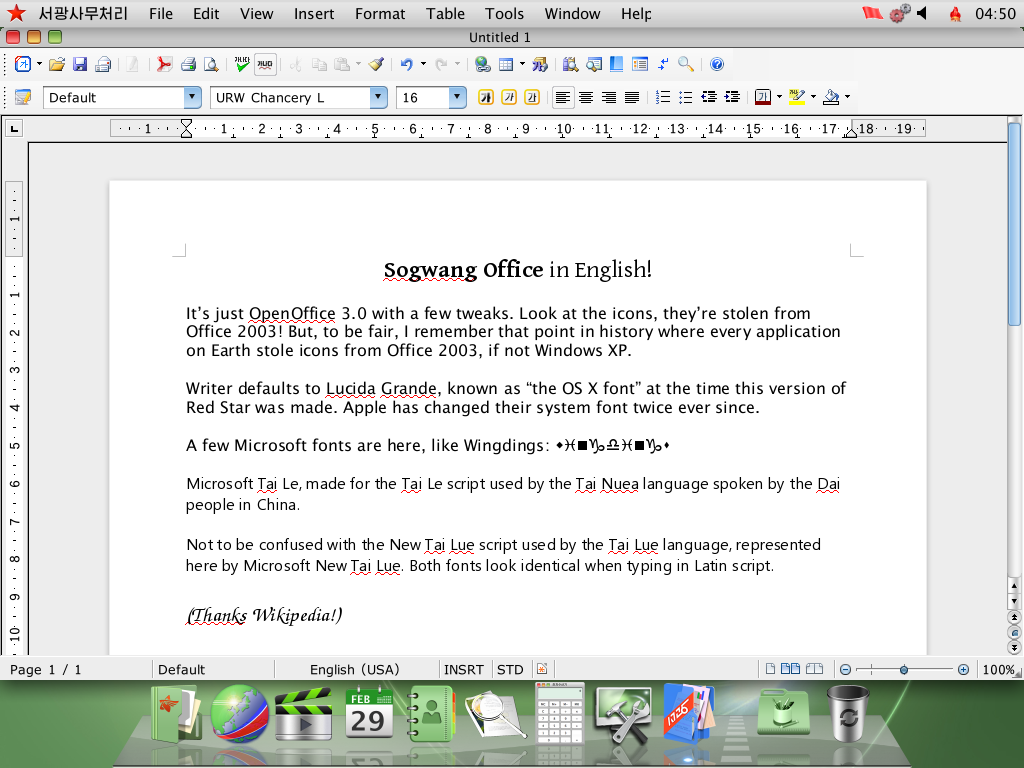Viewport: 1024px width, 768px height.
Task: Open OpenOffice Help
Action: [716, 64]
